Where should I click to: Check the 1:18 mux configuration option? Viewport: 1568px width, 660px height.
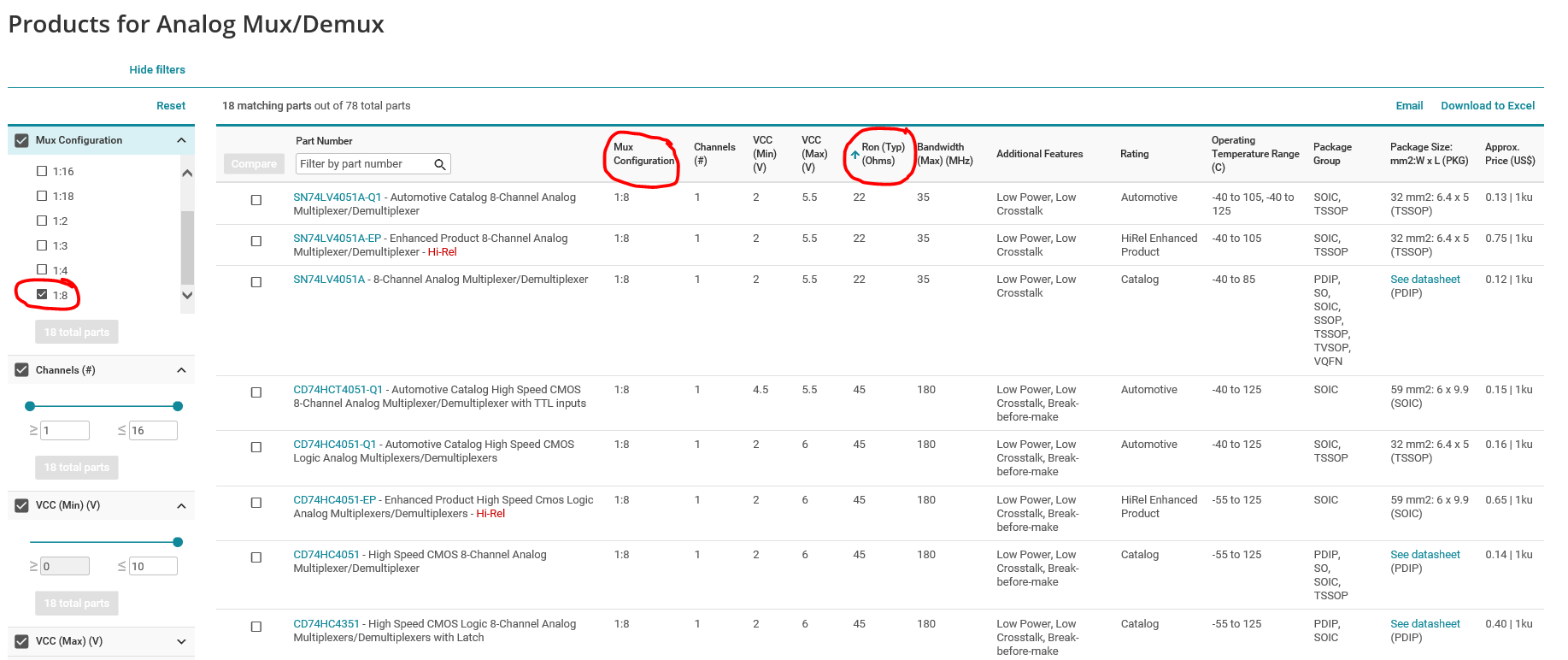[42, 196]
